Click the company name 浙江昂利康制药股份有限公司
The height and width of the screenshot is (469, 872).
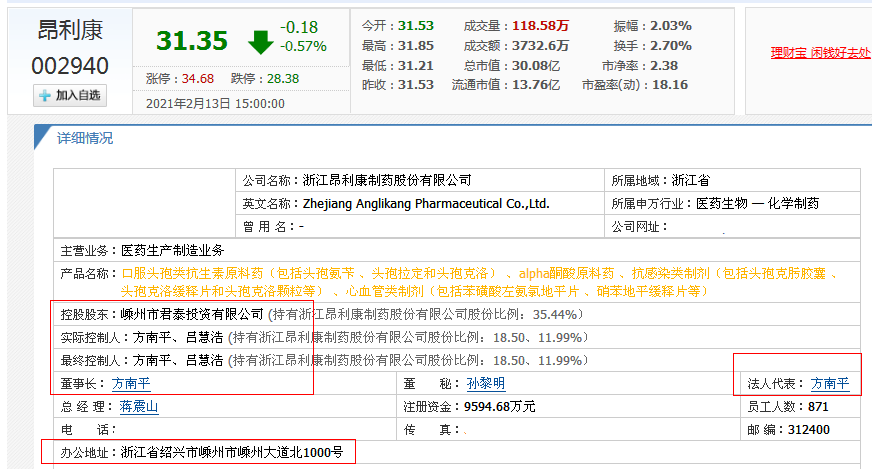(x=386, y=181)
